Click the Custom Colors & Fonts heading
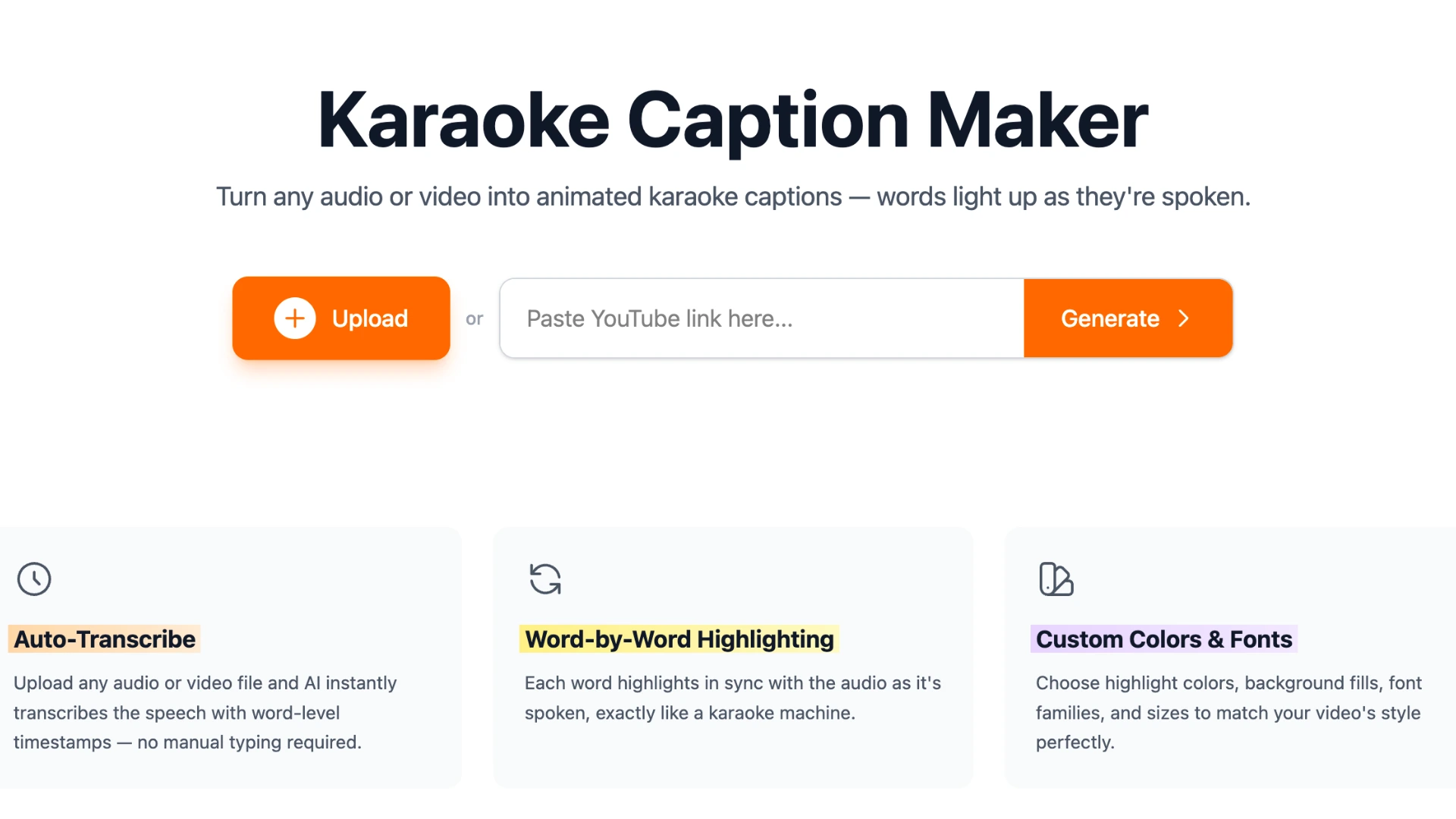The width and height of the screenshot is (1456, 819). coord(1164,639)
